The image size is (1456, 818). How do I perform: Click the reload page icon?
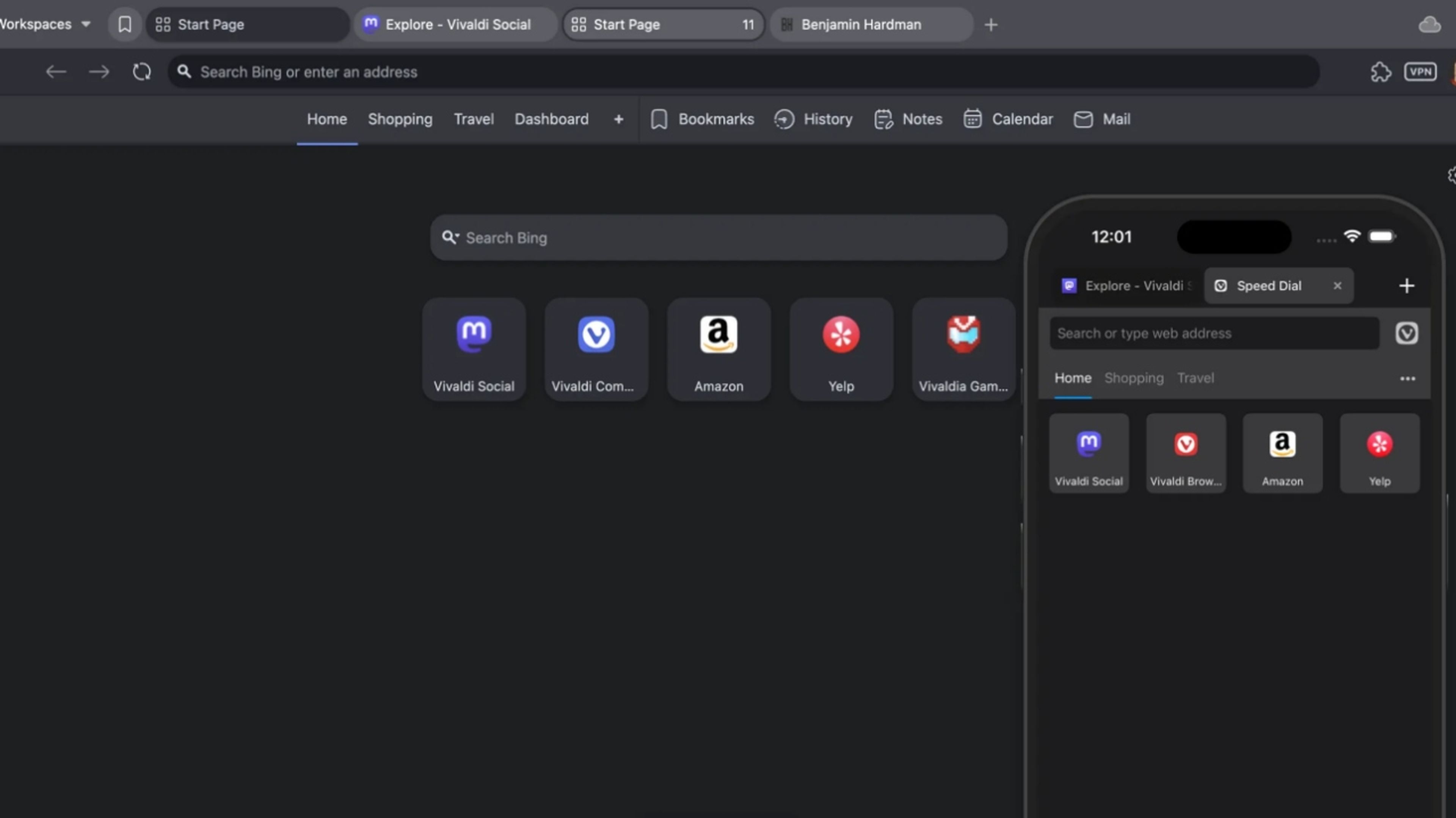141,72
